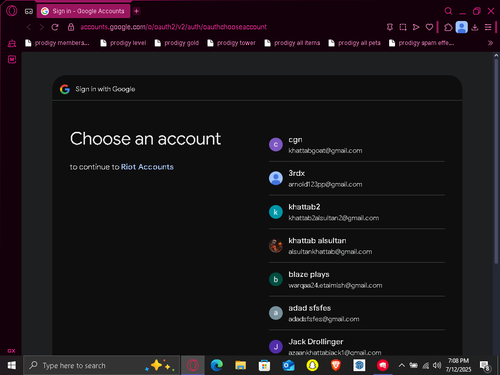
Task: Reload the page
Action: [x=55, y=27]
